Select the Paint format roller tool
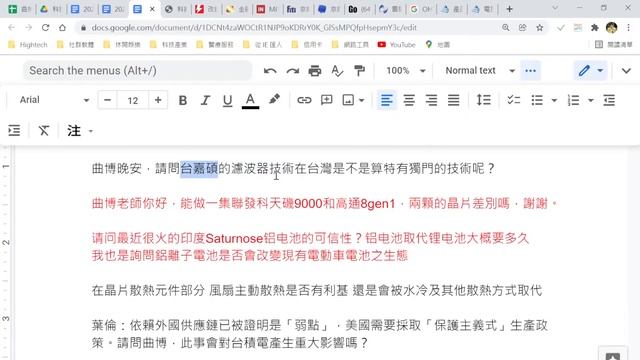This screenshot has width=640, height=360. pos(360,71)
